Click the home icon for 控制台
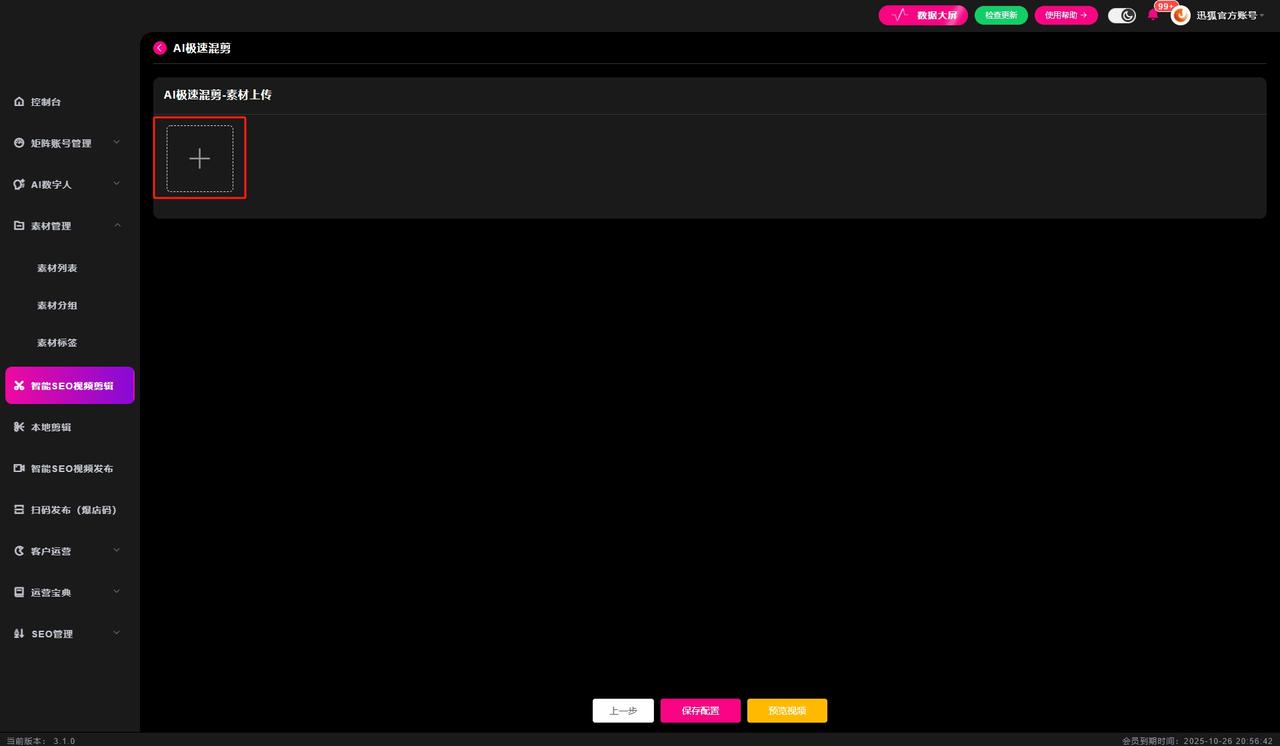Screen dimensions: 1280x746 (x=19, y=102)
